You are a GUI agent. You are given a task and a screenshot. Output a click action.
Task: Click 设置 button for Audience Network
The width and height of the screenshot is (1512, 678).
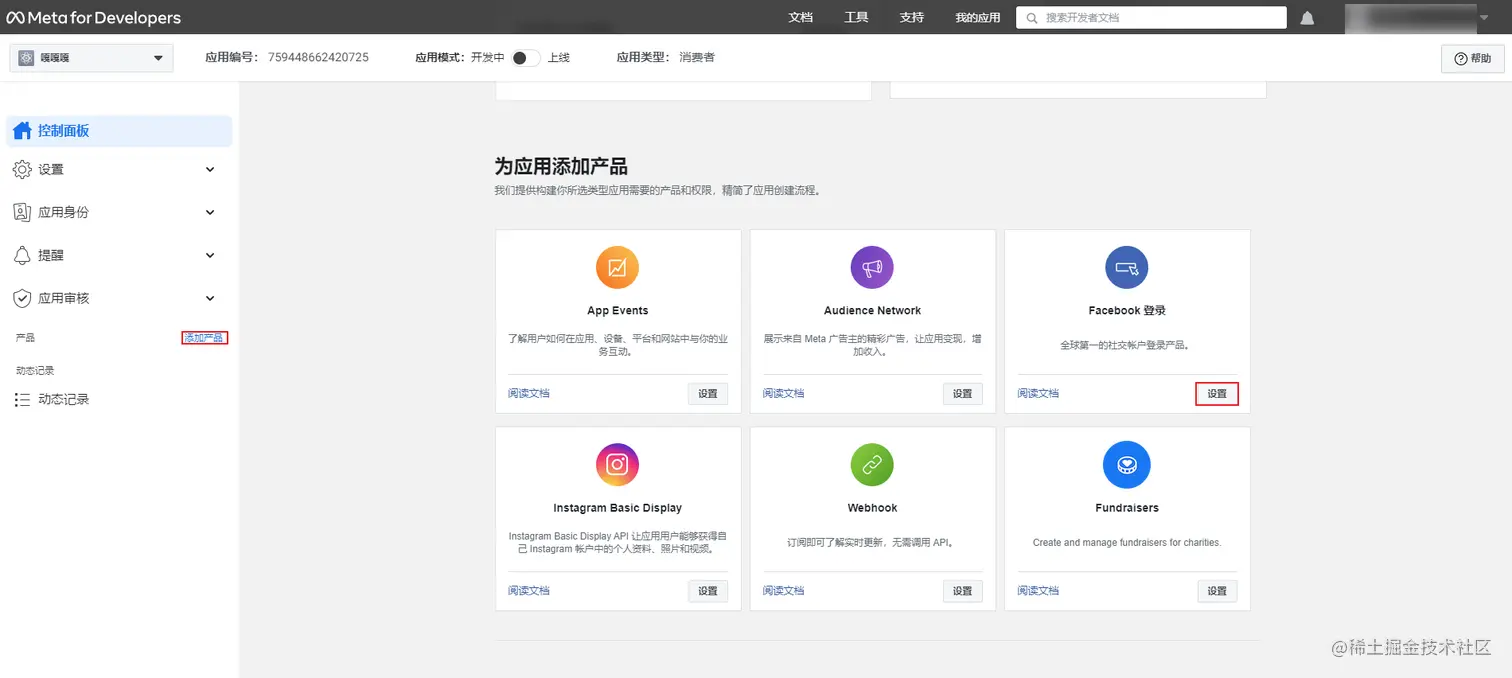[963, 394]
